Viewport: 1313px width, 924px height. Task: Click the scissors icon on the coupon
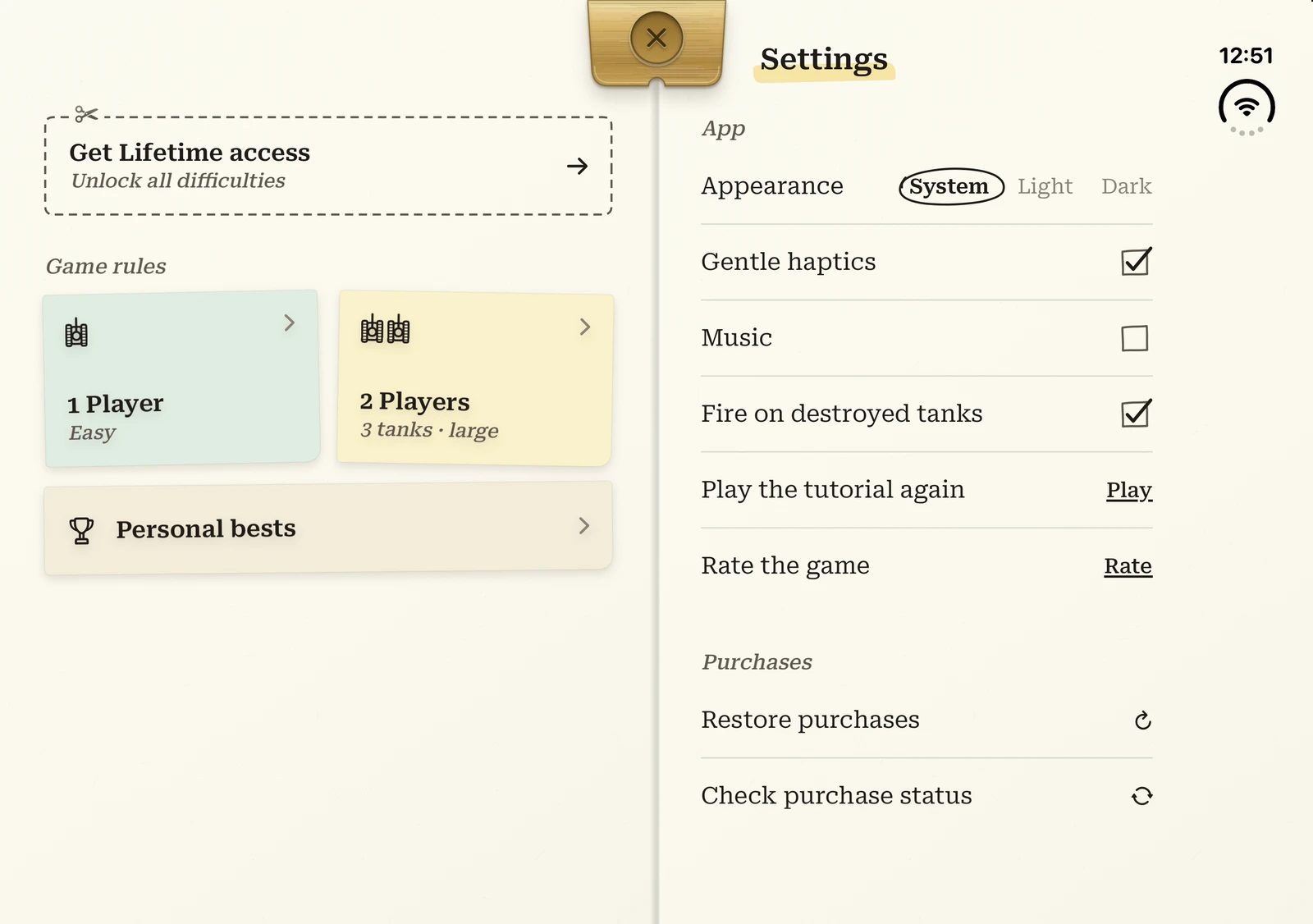[x=86, y=114]
